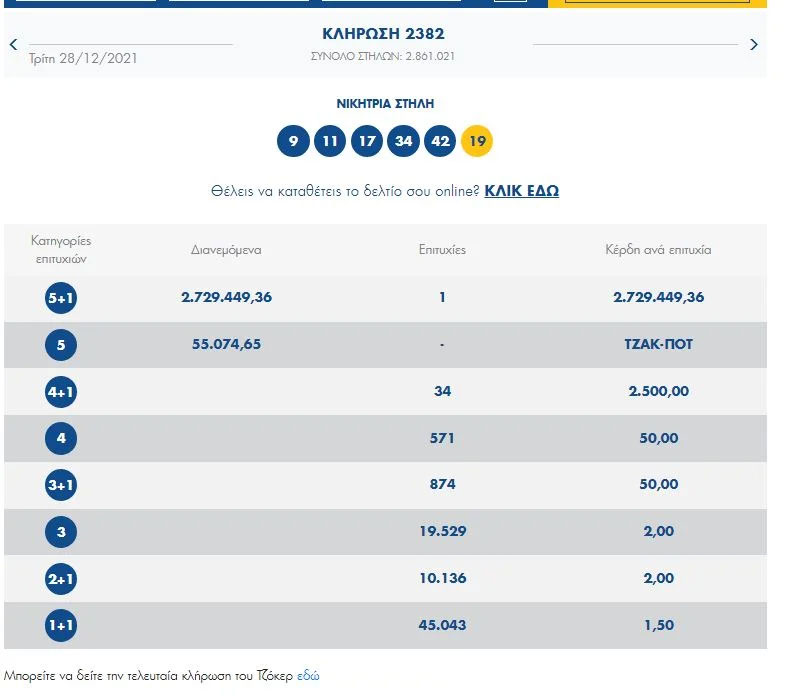Click winning number ball 34

click(403, 141)
